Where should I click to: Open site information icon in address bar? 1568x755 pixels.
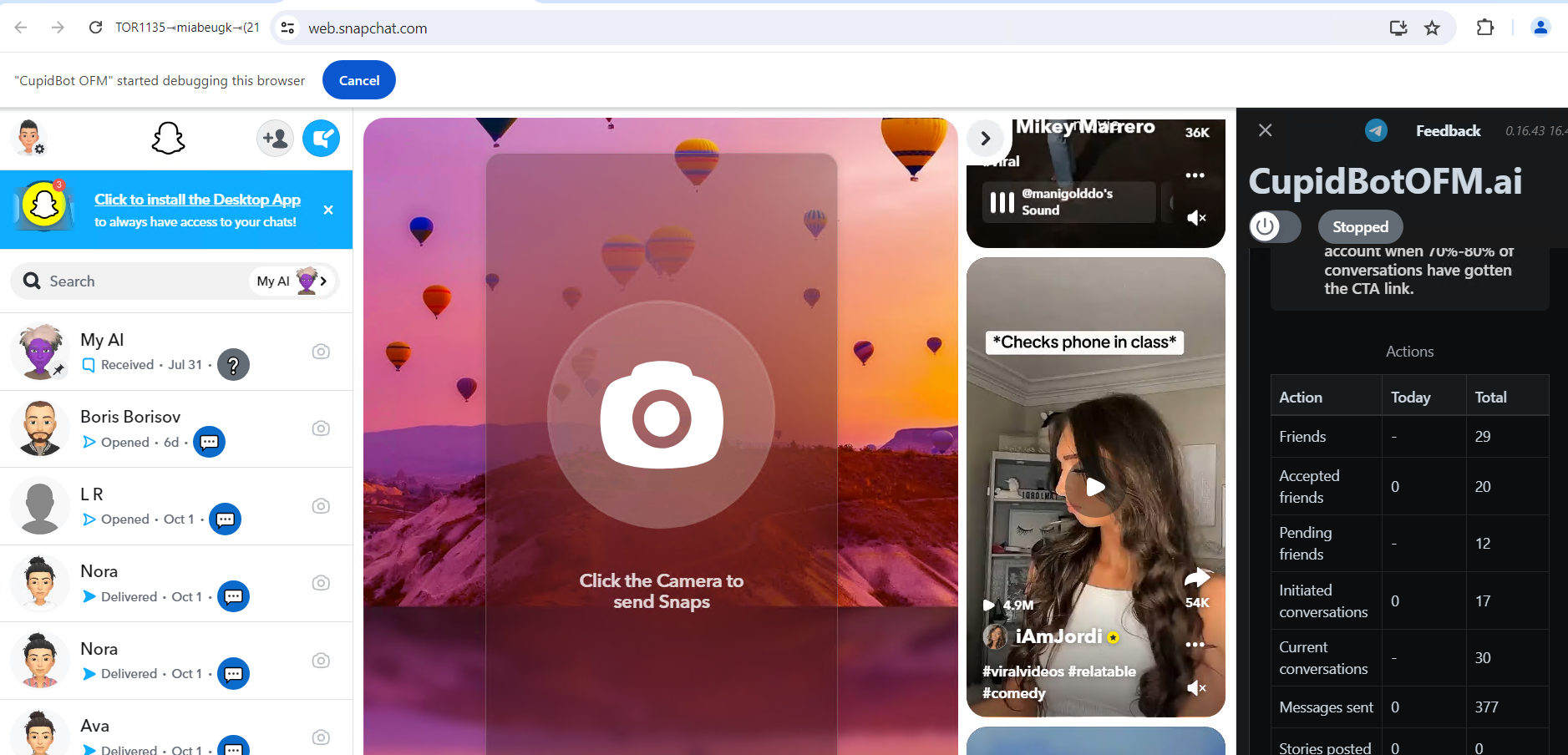(x=287, y=28)
